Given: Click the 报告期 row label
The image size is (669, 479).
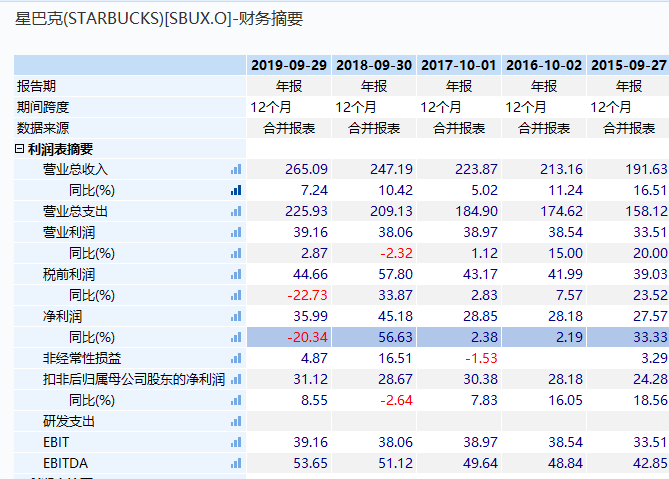Looking at the screenshot, I should (x=36, y=86).
